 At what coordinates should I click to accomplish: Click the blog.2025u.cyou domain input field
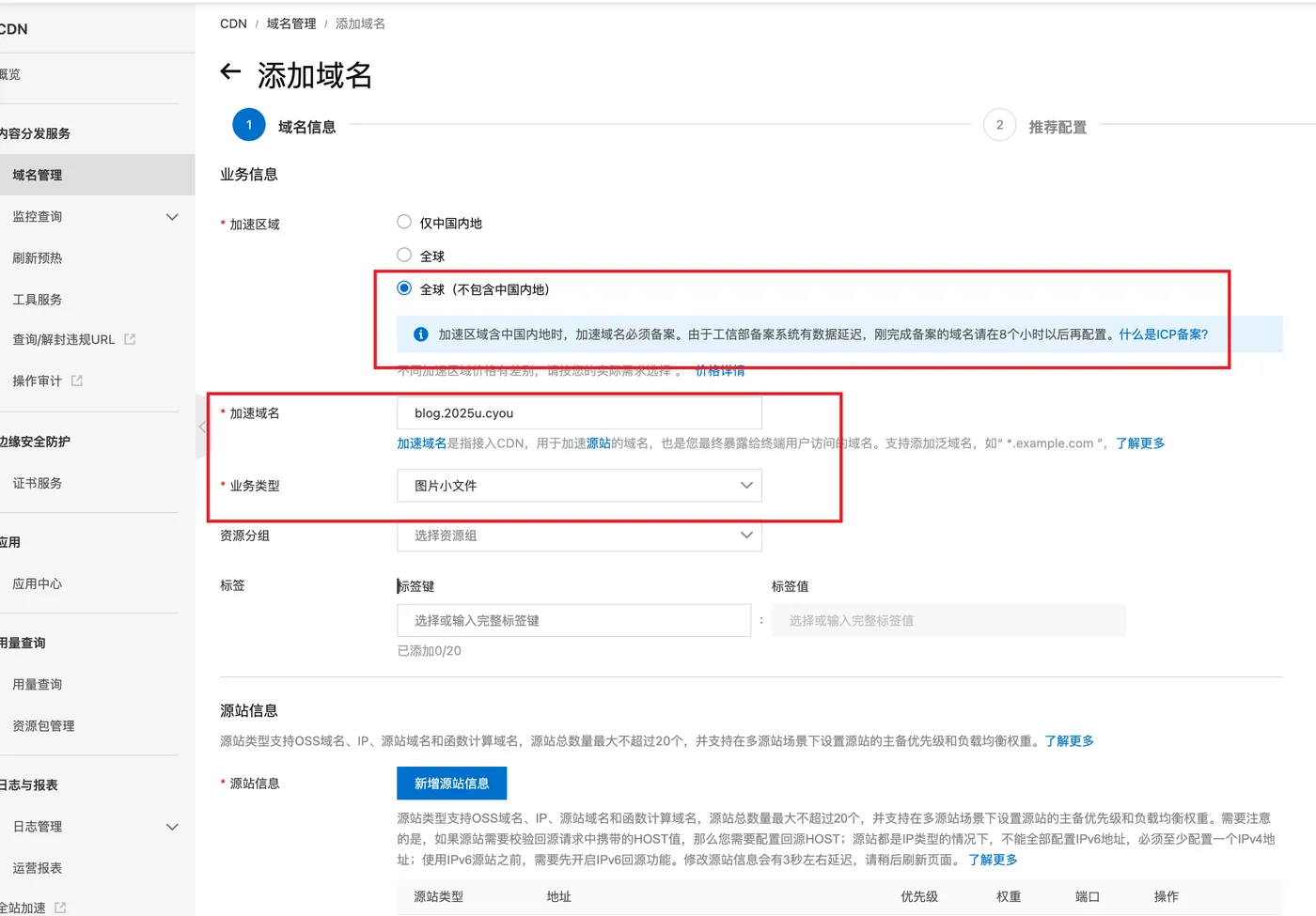579,411
